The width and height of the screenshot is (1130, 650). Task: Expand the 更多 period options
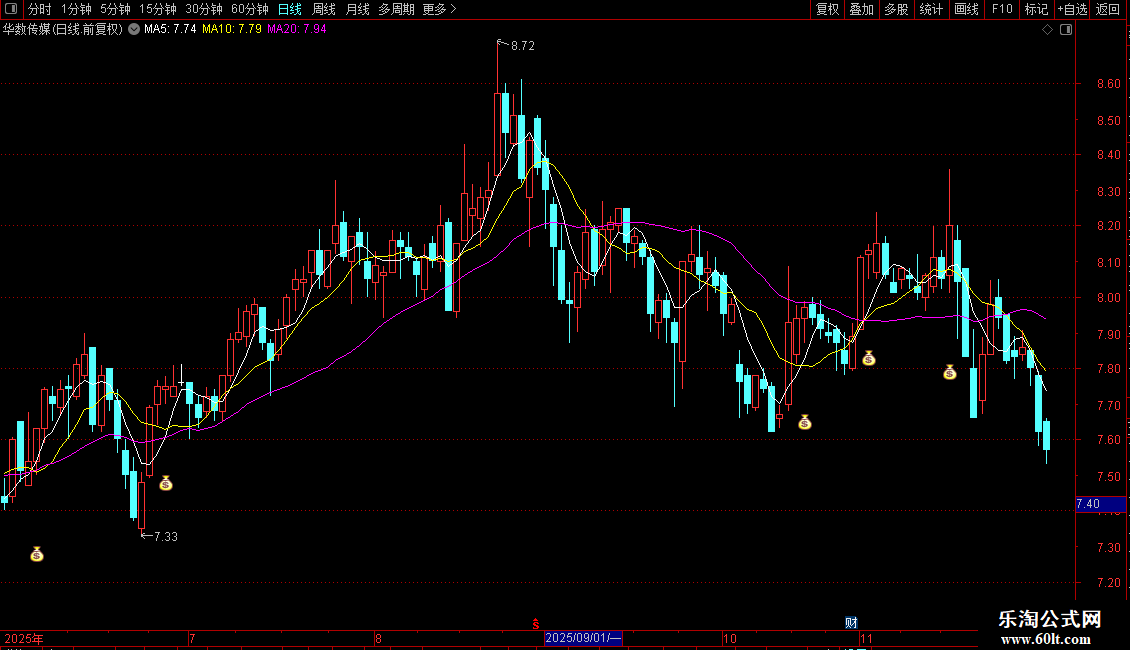pyautogui.click(x=439, y=9)
